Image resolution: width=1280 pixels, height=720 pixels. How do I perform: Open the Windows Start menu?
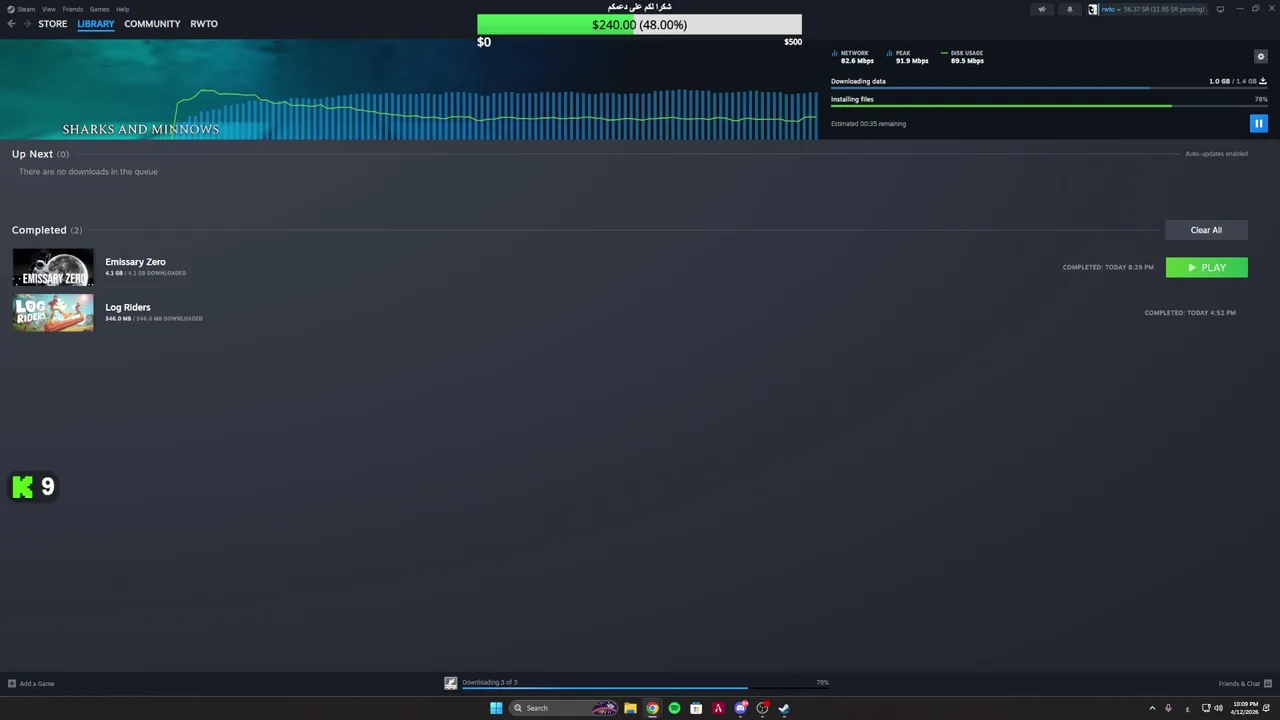pyautogui.click(x=496, y=708)
